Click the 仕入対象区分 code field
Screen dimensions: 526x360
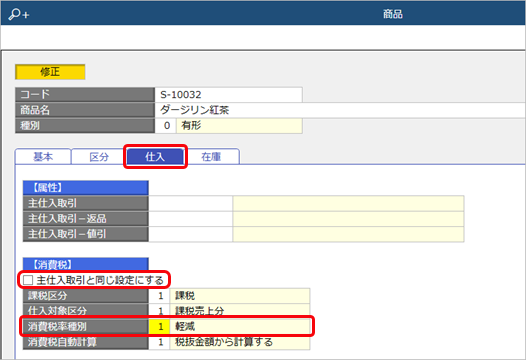click(159, 311)
